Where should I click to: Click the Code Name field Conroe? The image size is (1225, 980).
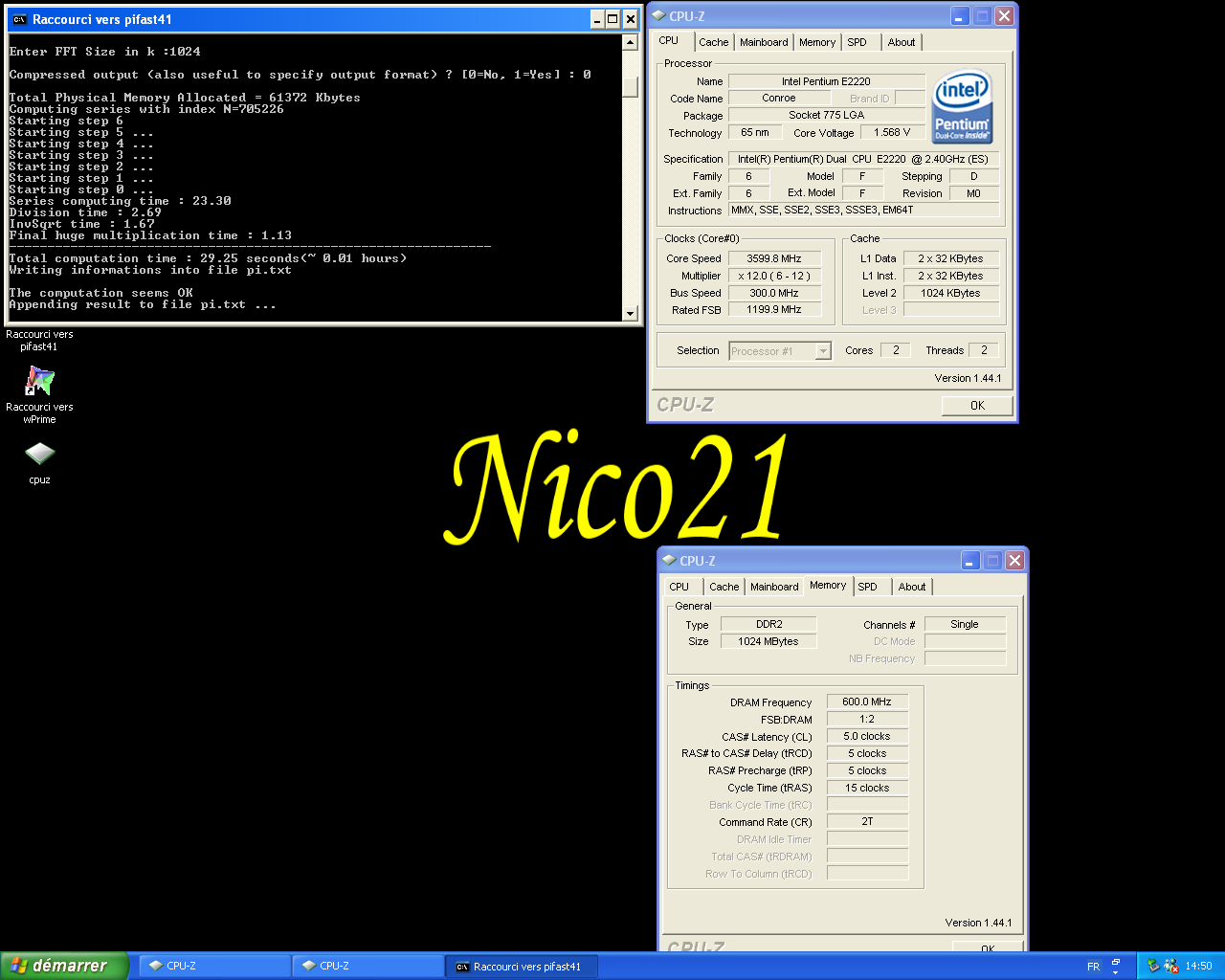point(779,98)
